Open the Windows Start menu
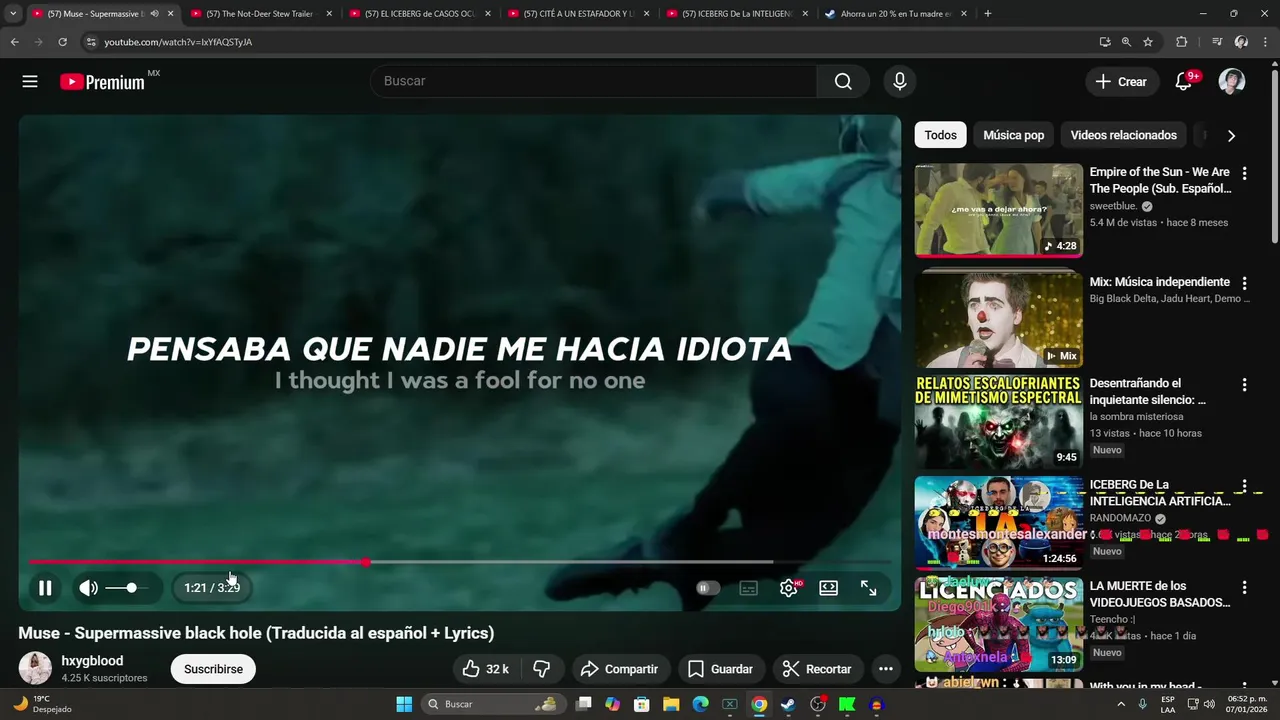This screenshot has width=1280, height=720. point(404,704)
